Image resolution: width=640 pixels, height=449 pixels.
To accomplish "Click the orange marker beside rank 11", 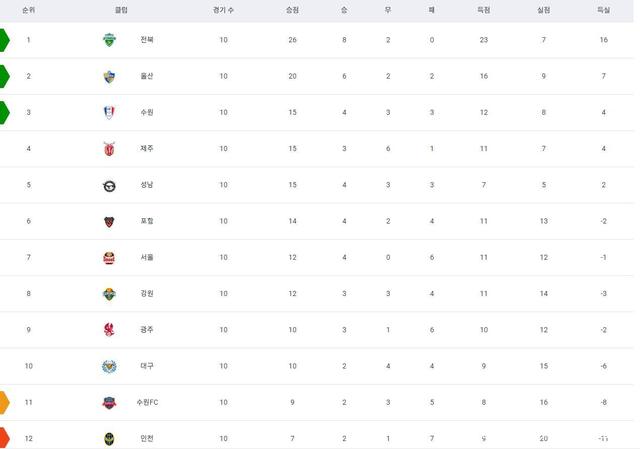I will (4, 402).
